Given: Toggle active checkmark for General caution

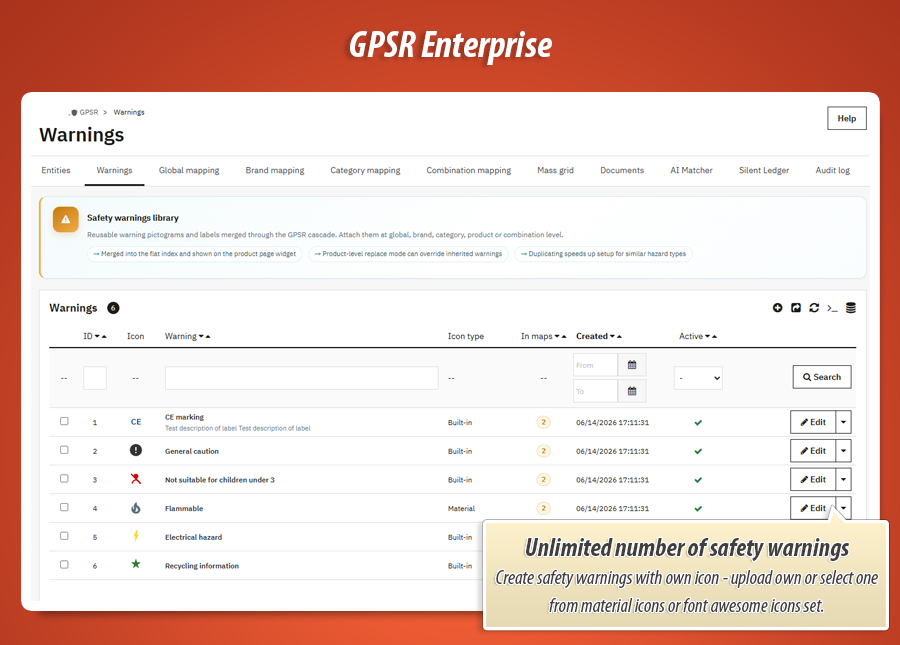Looking at the screenshot, I should click(698, 452).
